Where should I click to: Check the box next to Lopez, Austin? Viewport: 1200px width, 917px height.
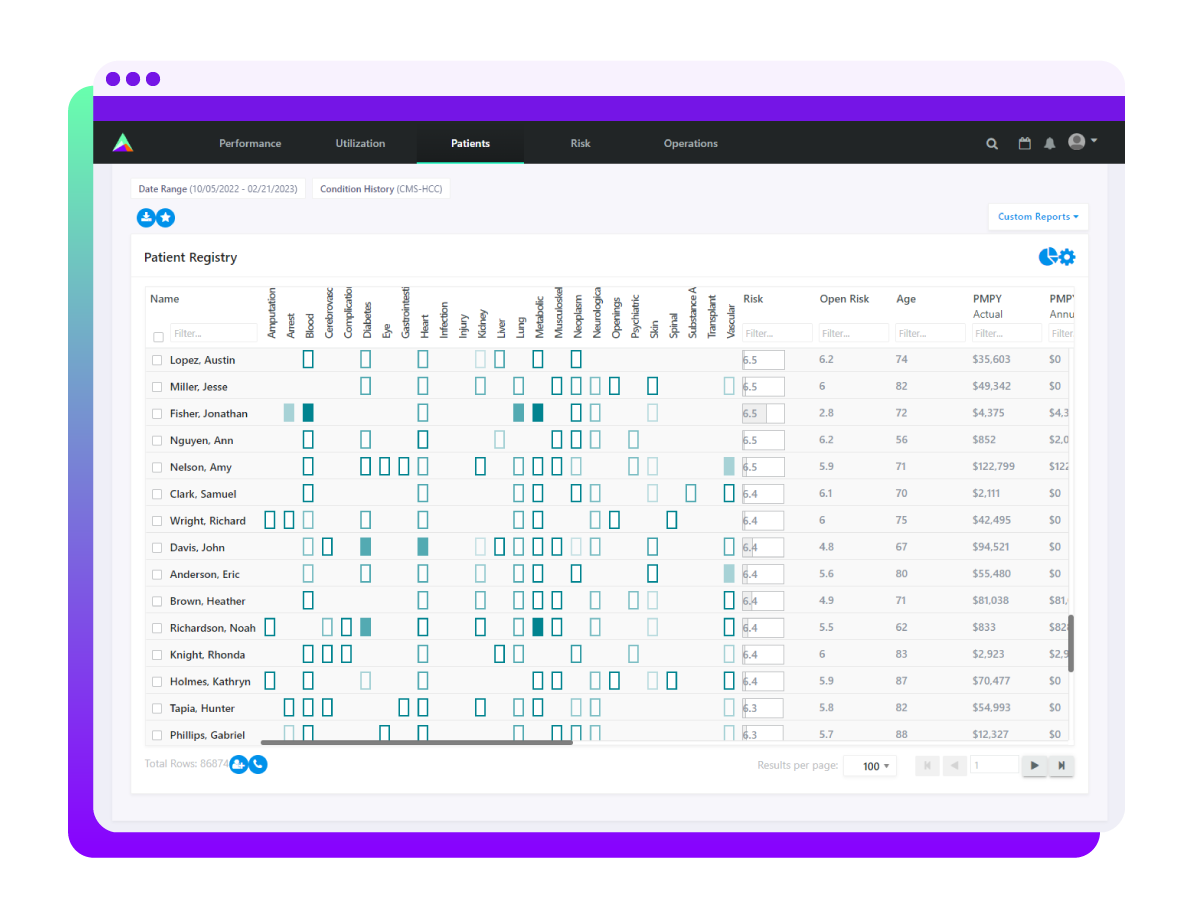pos(157,360)
